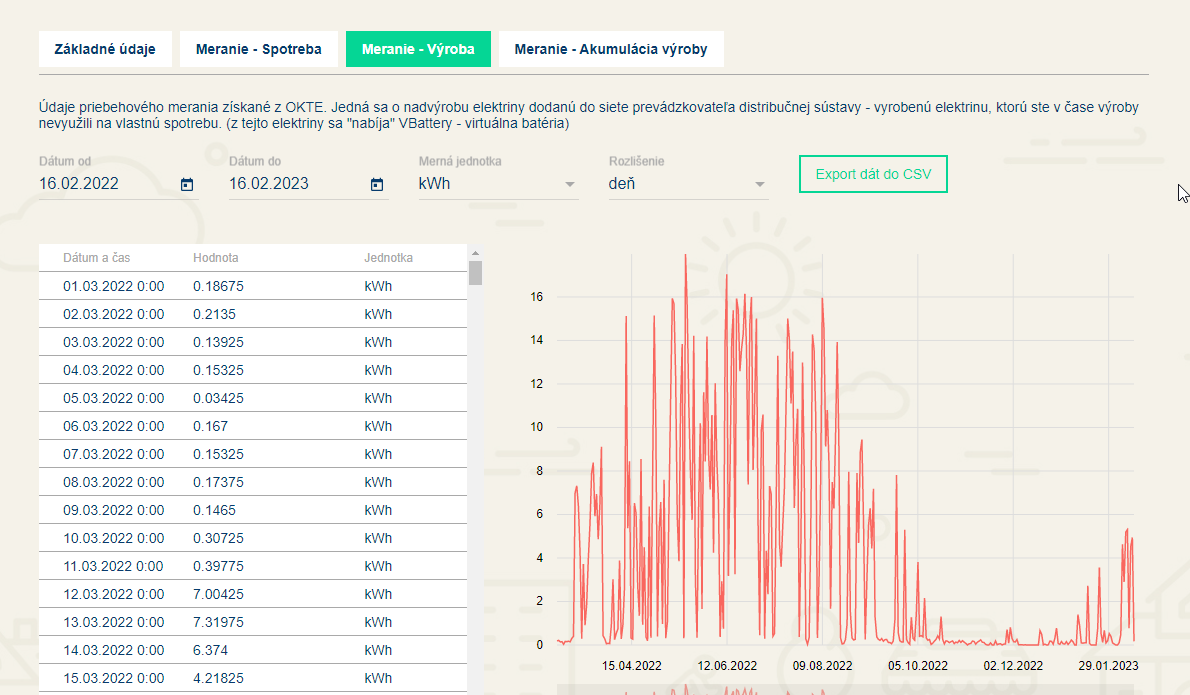Click the 10 label on chart y-axis
Image resolution: width=1190 pixels, height=695 pixels.
(537, 427)
